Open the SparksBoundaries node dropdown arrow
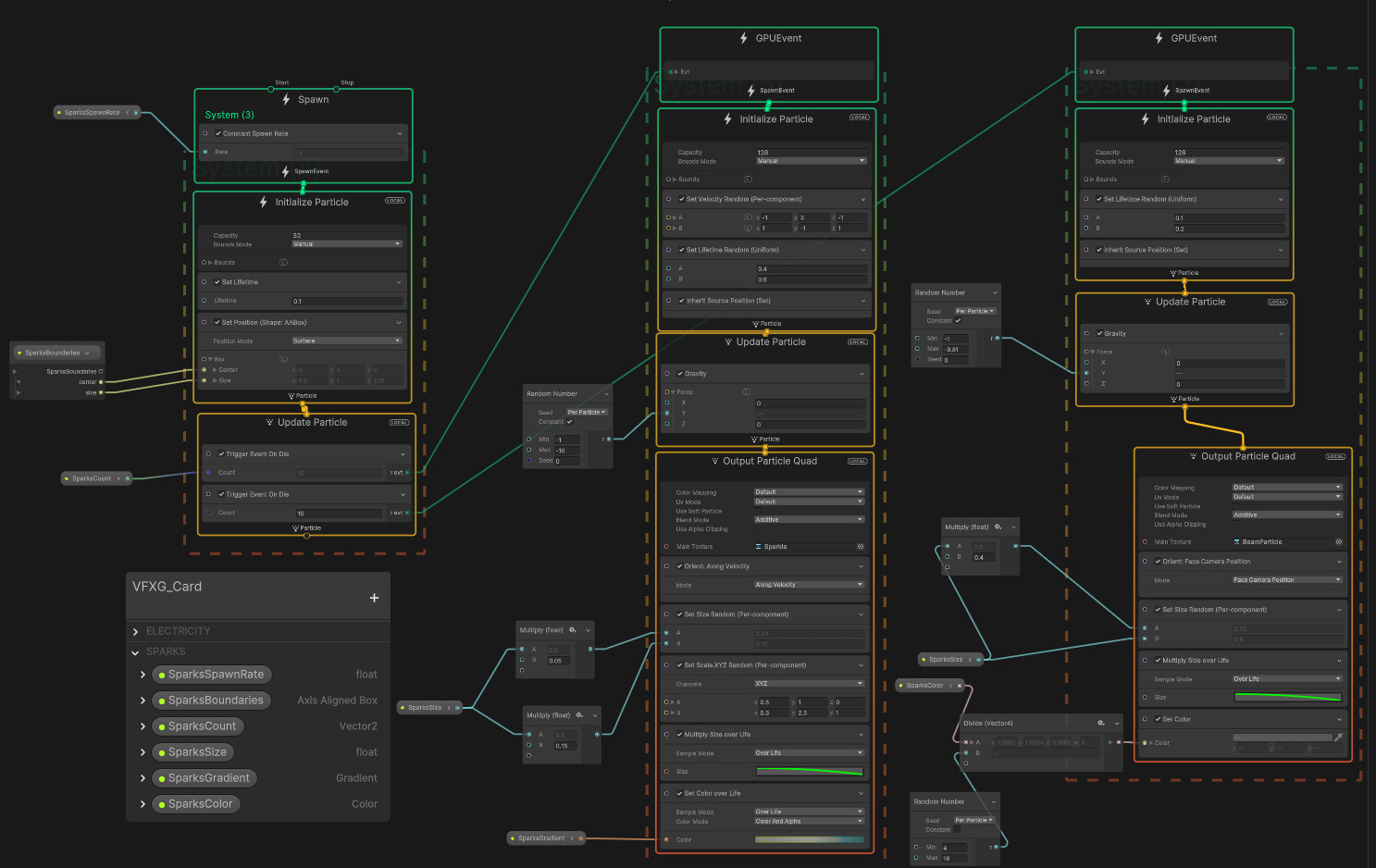 click(x=87, y=353)
